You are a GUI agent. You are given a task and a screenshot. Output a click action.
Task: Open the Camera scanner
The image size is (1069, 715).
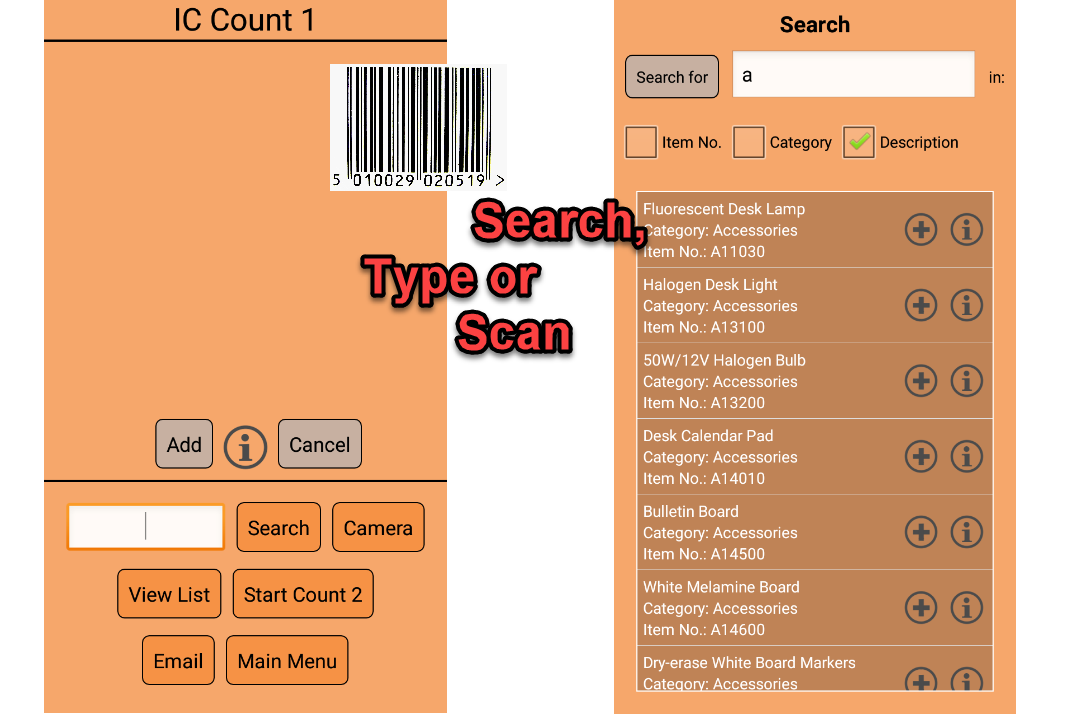[x=378, y=528]
